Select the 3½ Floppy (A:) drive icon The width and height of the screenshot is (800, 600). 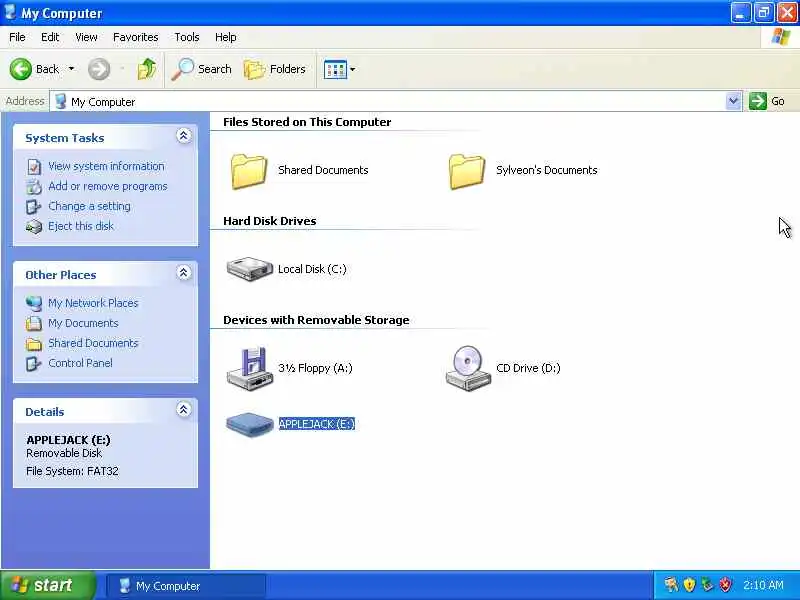[x=249, y=368]
